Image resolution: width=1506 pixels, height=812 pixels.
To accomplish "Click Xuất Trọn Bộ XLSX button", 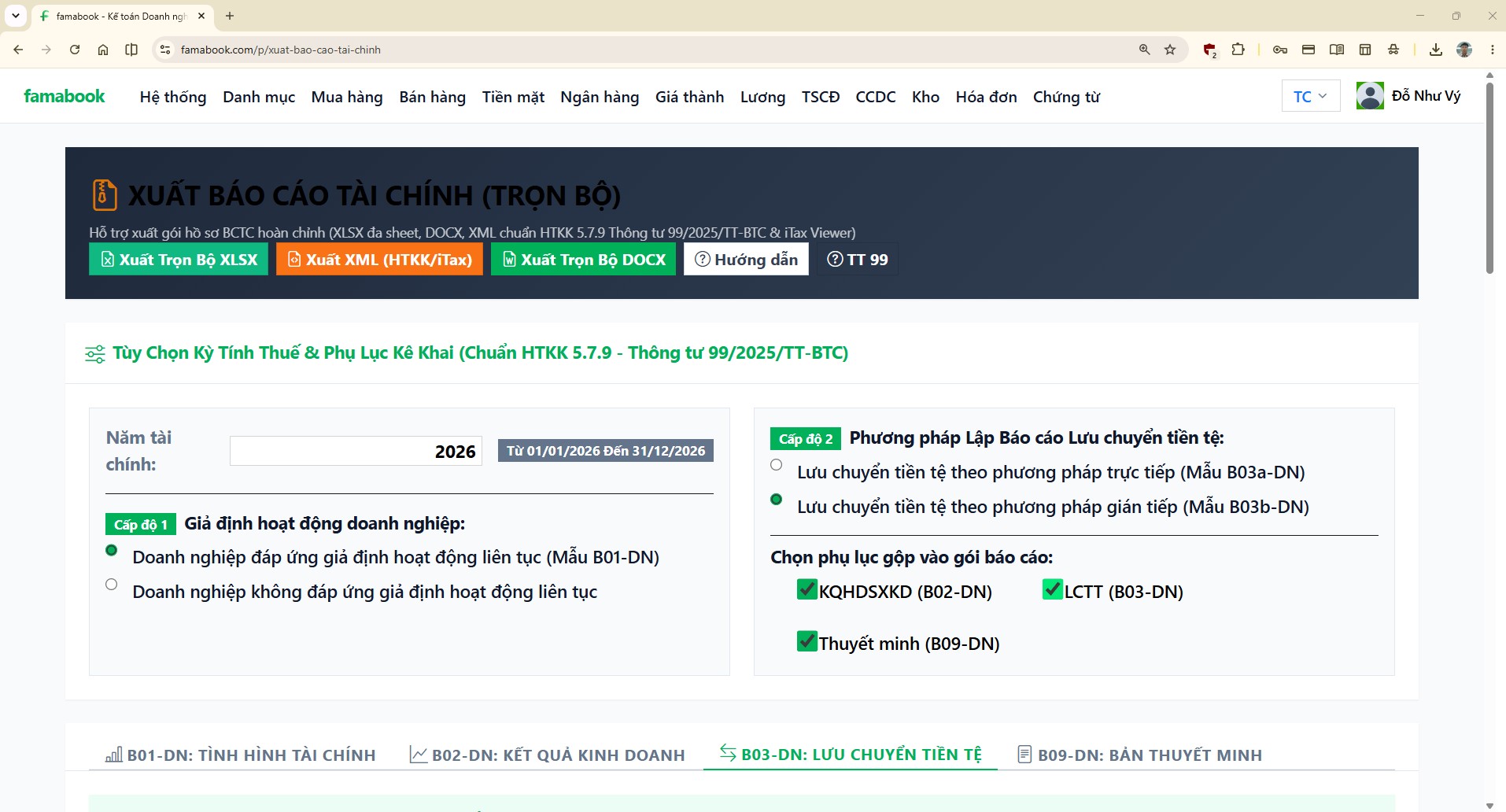I will coord(179,260).
